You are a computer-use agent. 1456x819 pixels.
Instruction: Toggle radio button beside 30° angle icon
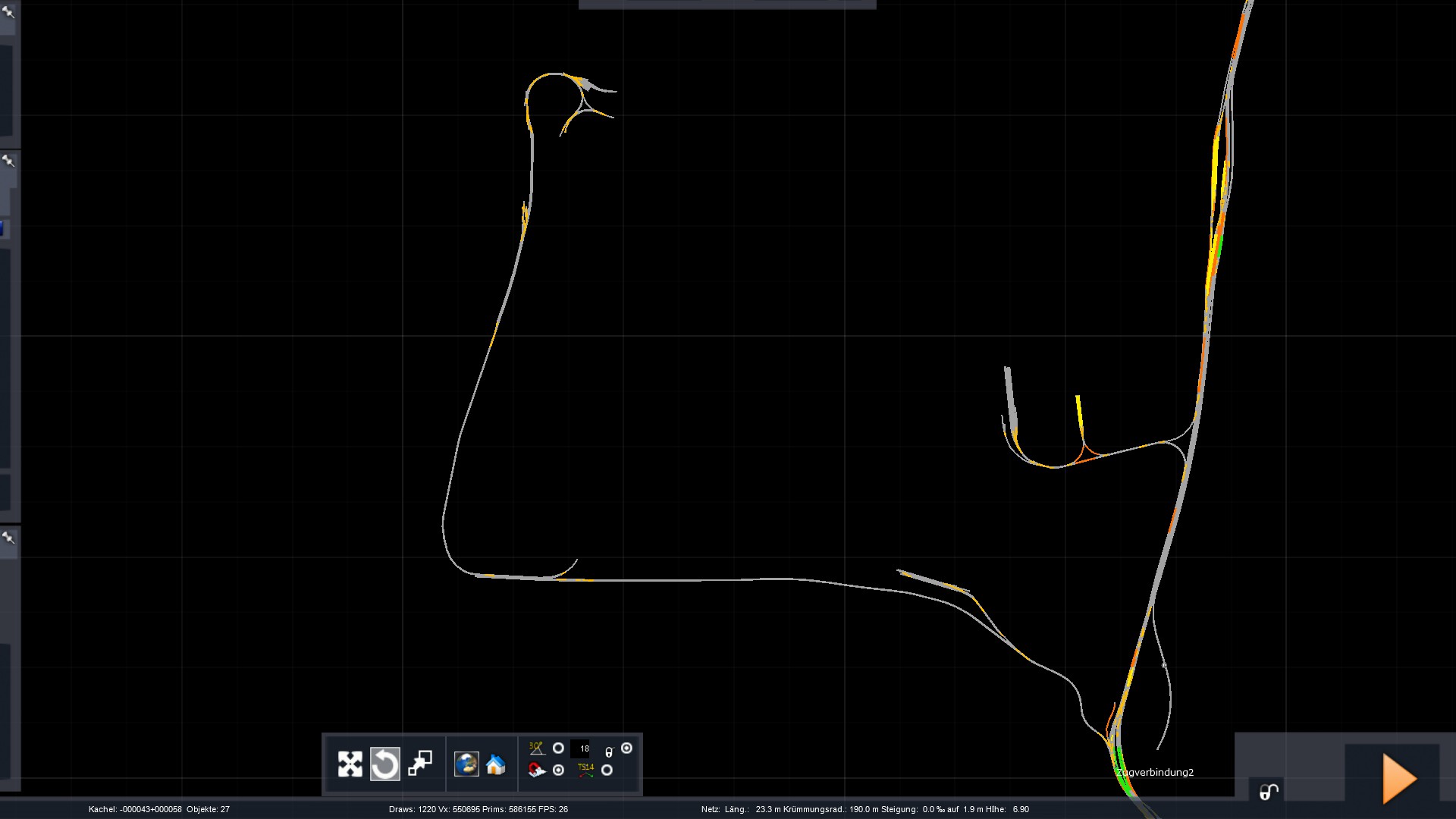click(558, 748)
